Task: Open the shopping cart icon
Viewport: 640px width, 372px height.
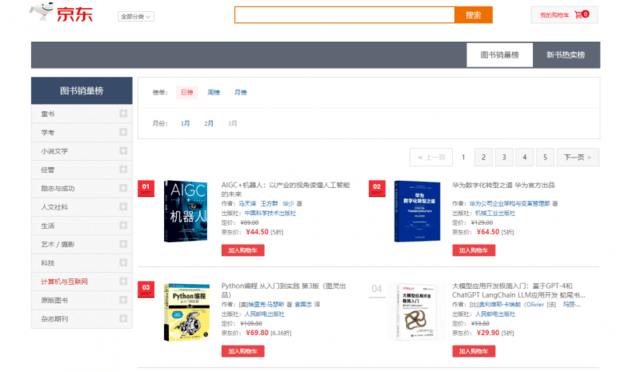Action: [x=578, y=15]
